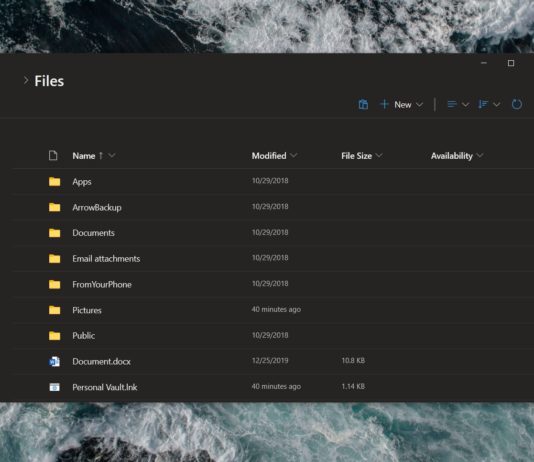Open the Pictures folder name

point(87,310)
